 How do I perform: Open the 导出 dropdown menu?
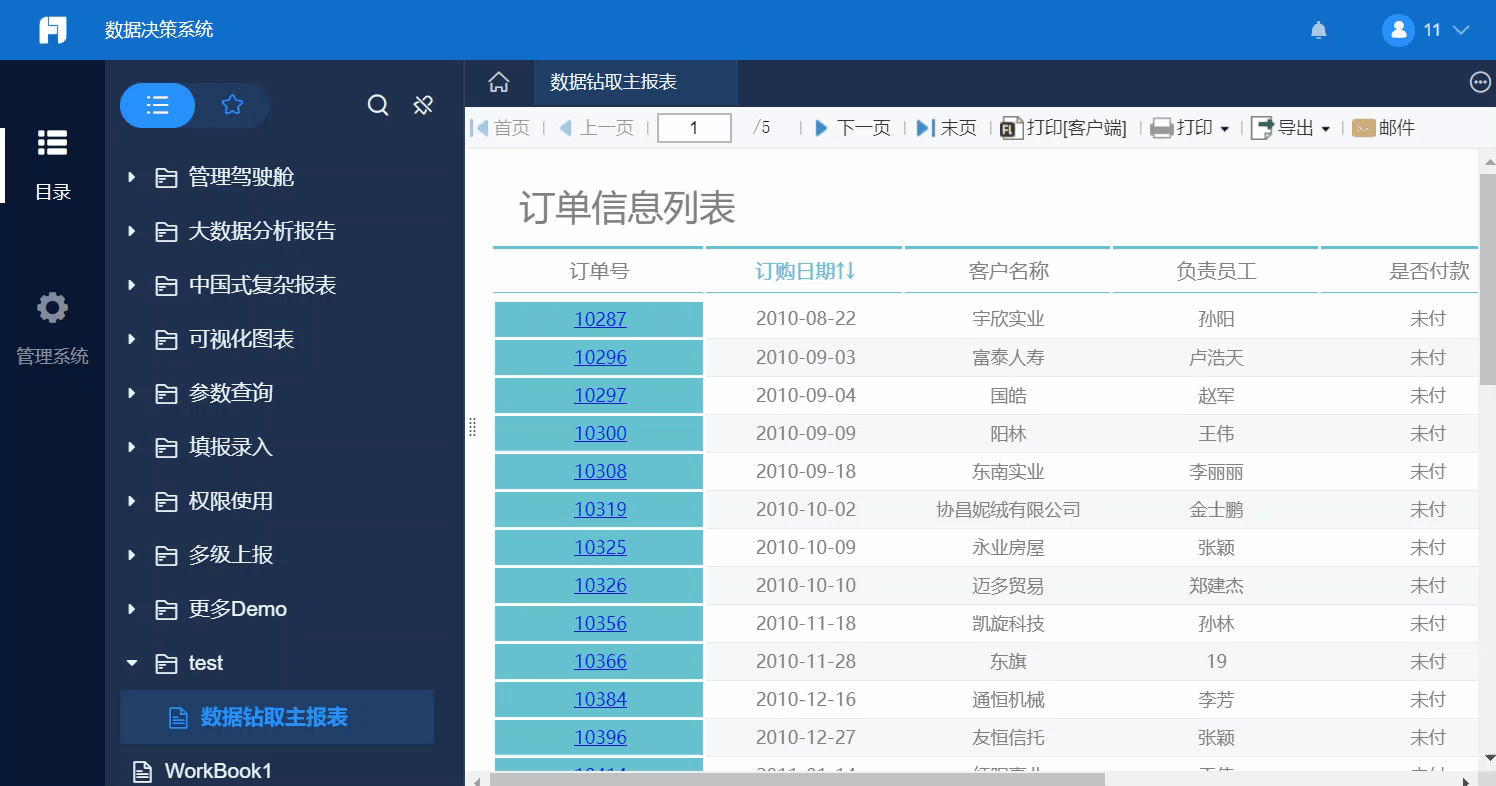[x=1291, y=128]
